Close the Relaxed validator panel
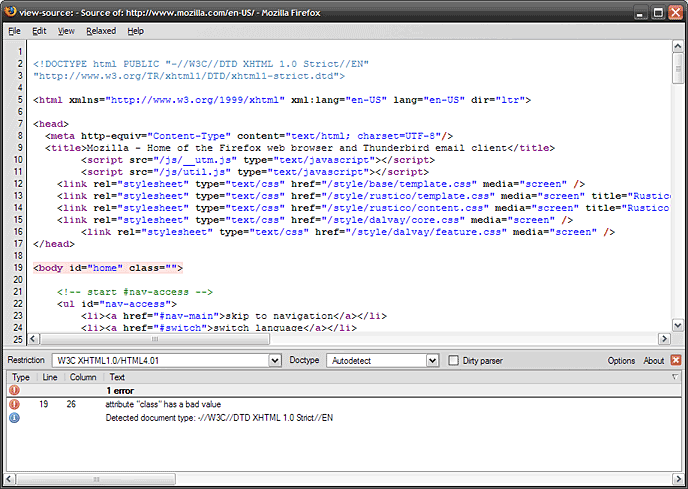 pos(676,360)
